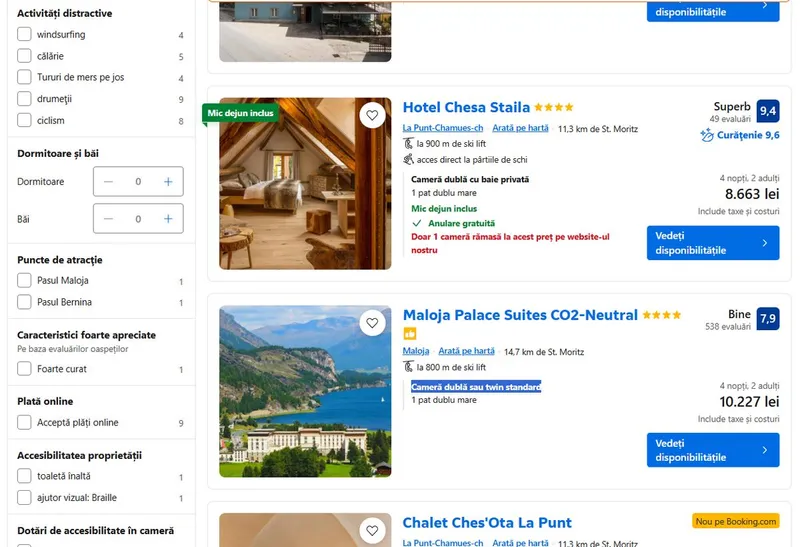Open the Maloja Palace Suites lake photo

(x=305, y=391)
